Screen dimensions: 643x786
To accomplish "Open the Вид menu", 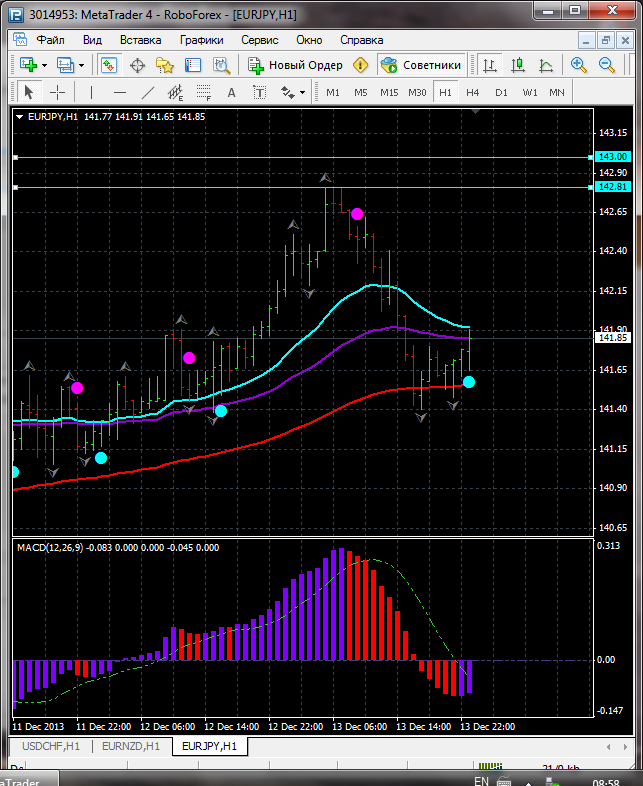I will pyautogui.click(x=92, y=40).
